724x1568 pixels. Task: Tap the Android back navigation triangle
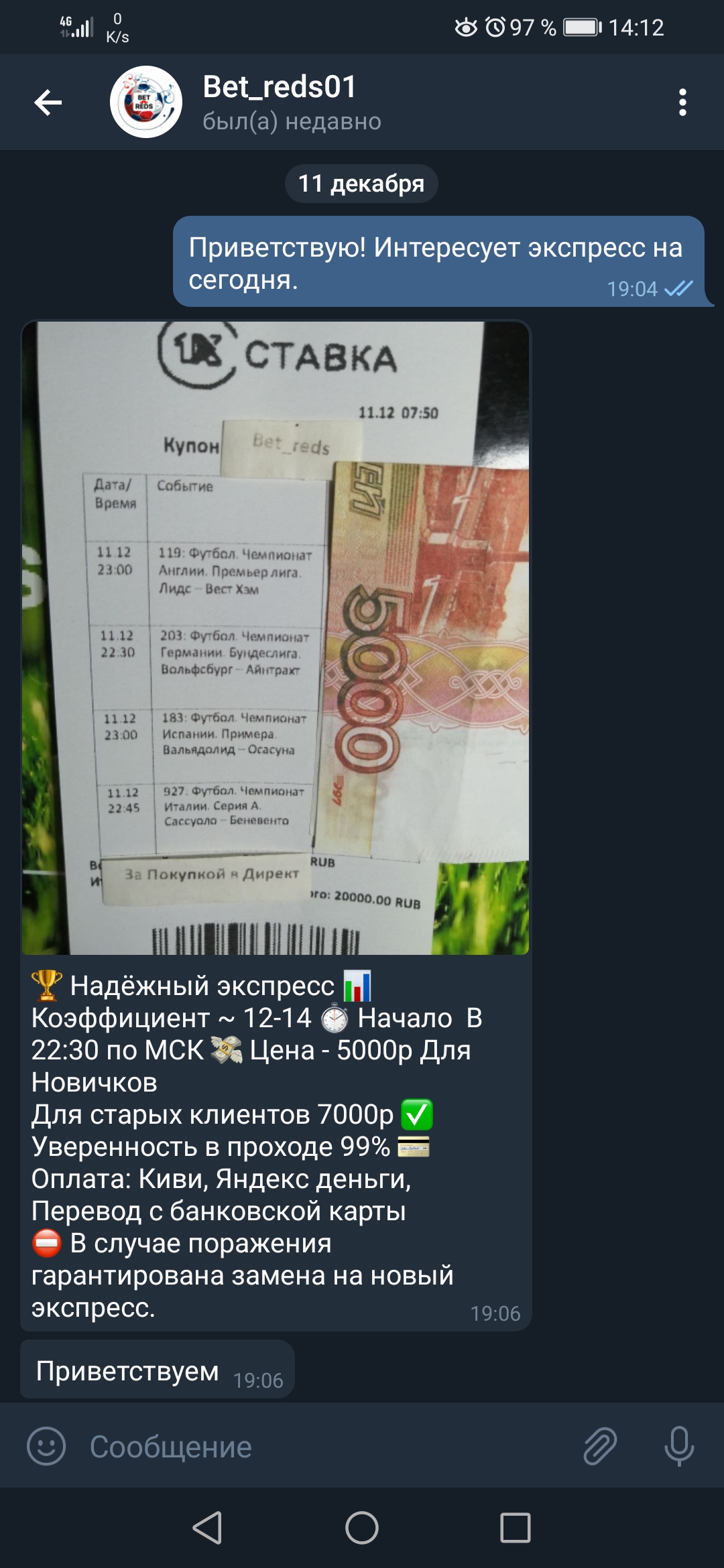click(207, 1528)
